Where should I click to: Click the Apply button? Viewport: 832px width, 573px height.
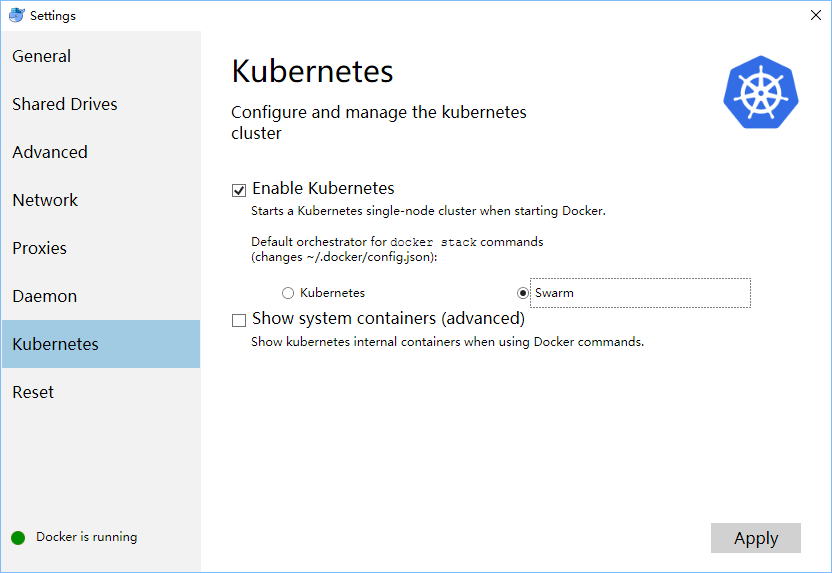point(756,538)
